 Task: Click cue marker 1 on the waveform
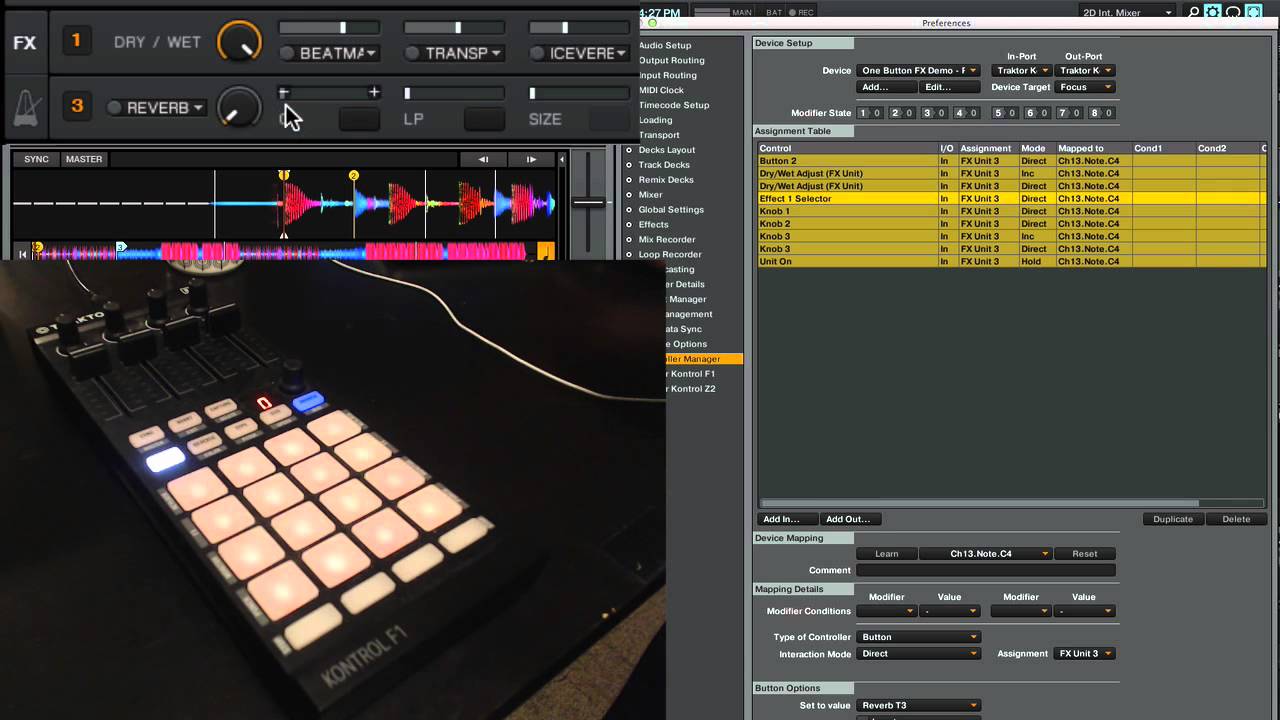point(284,175)
